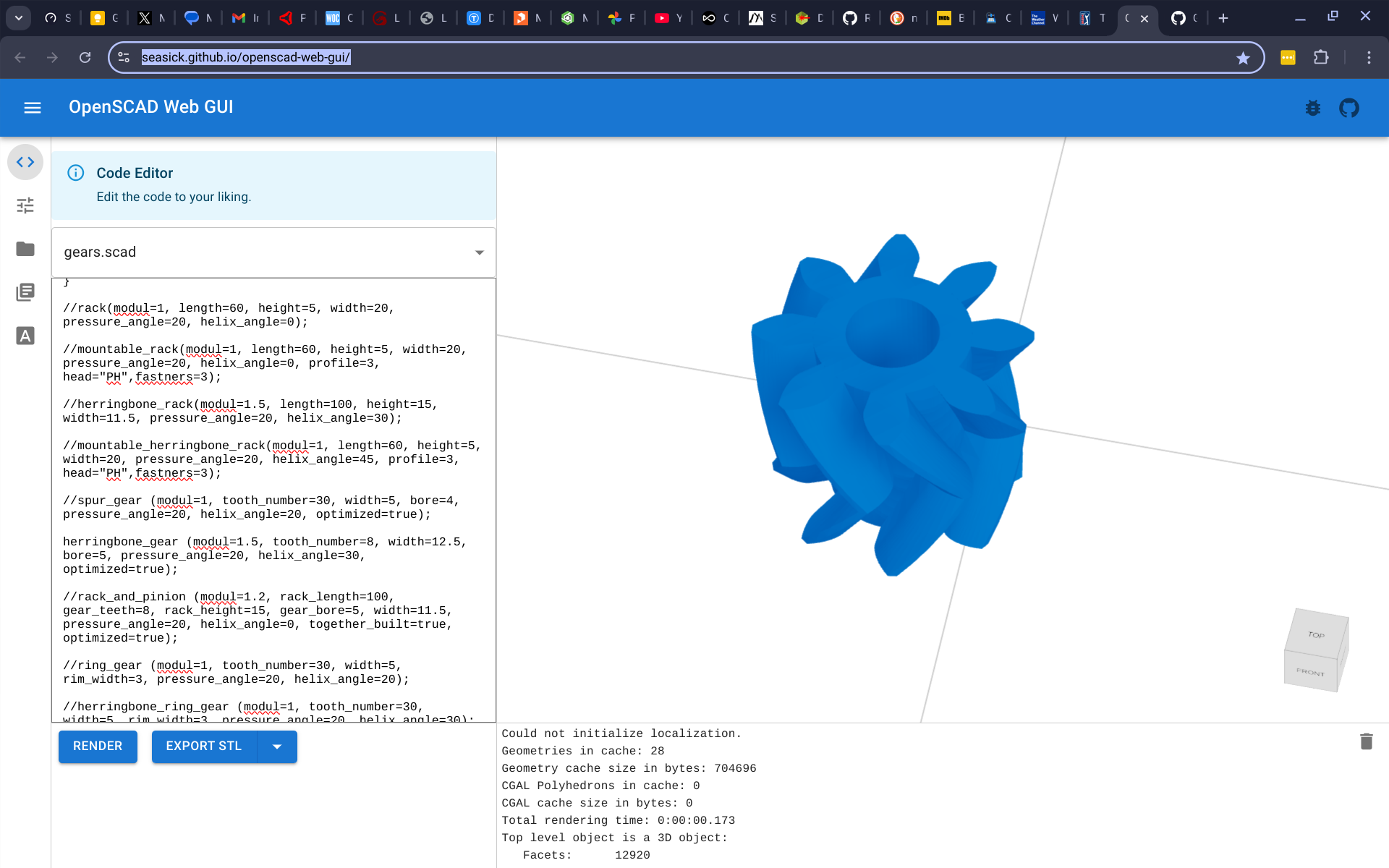
Task: Bookmark the page with star icon
Action: 1243,58
